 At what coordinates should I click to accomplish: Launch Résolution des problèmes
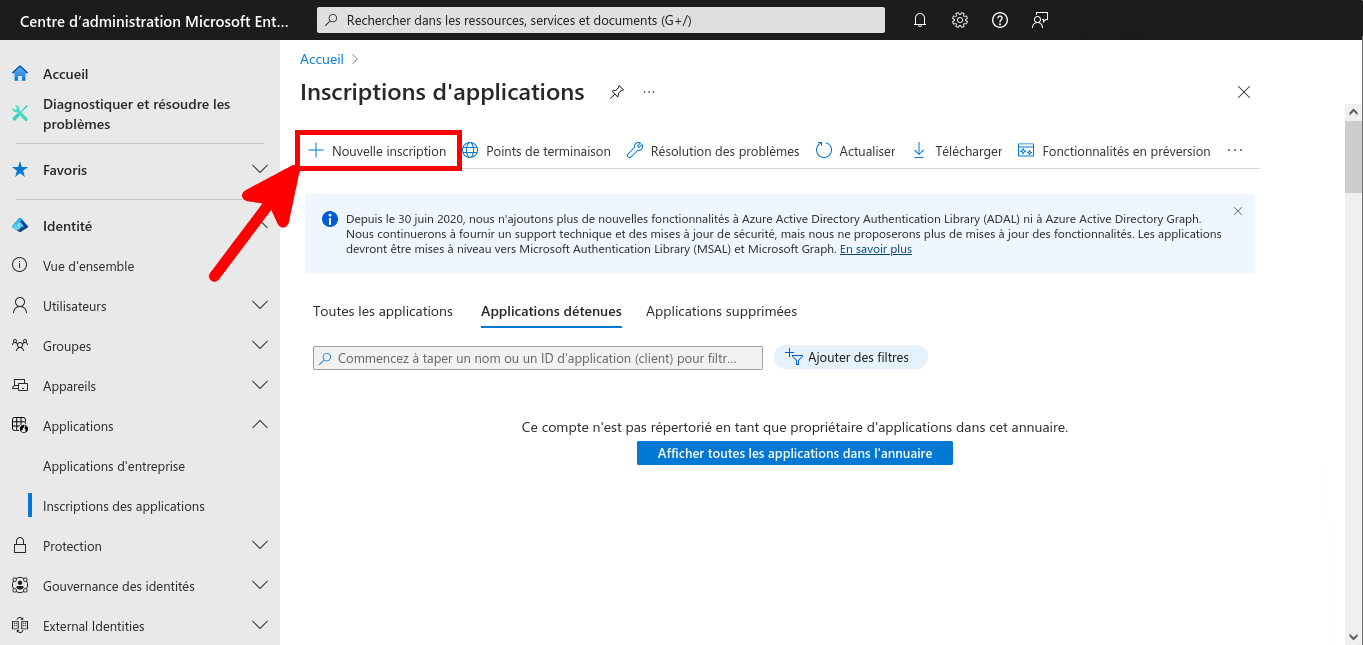[x=712, y=150]
